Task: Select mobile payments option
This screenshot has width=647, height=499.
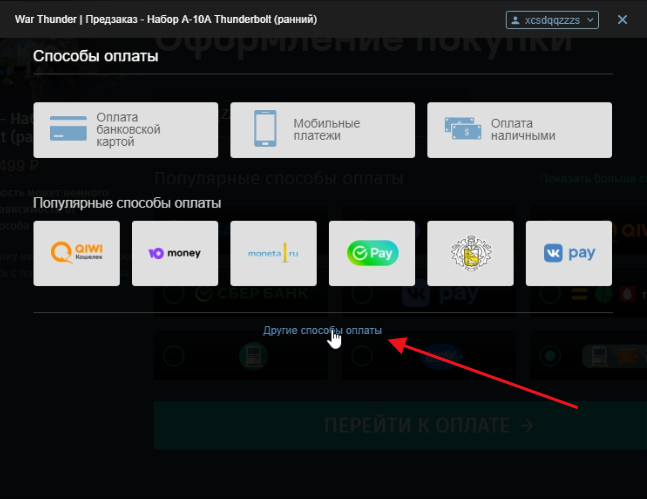Action: pyautogui.click(x=322, y=130)
